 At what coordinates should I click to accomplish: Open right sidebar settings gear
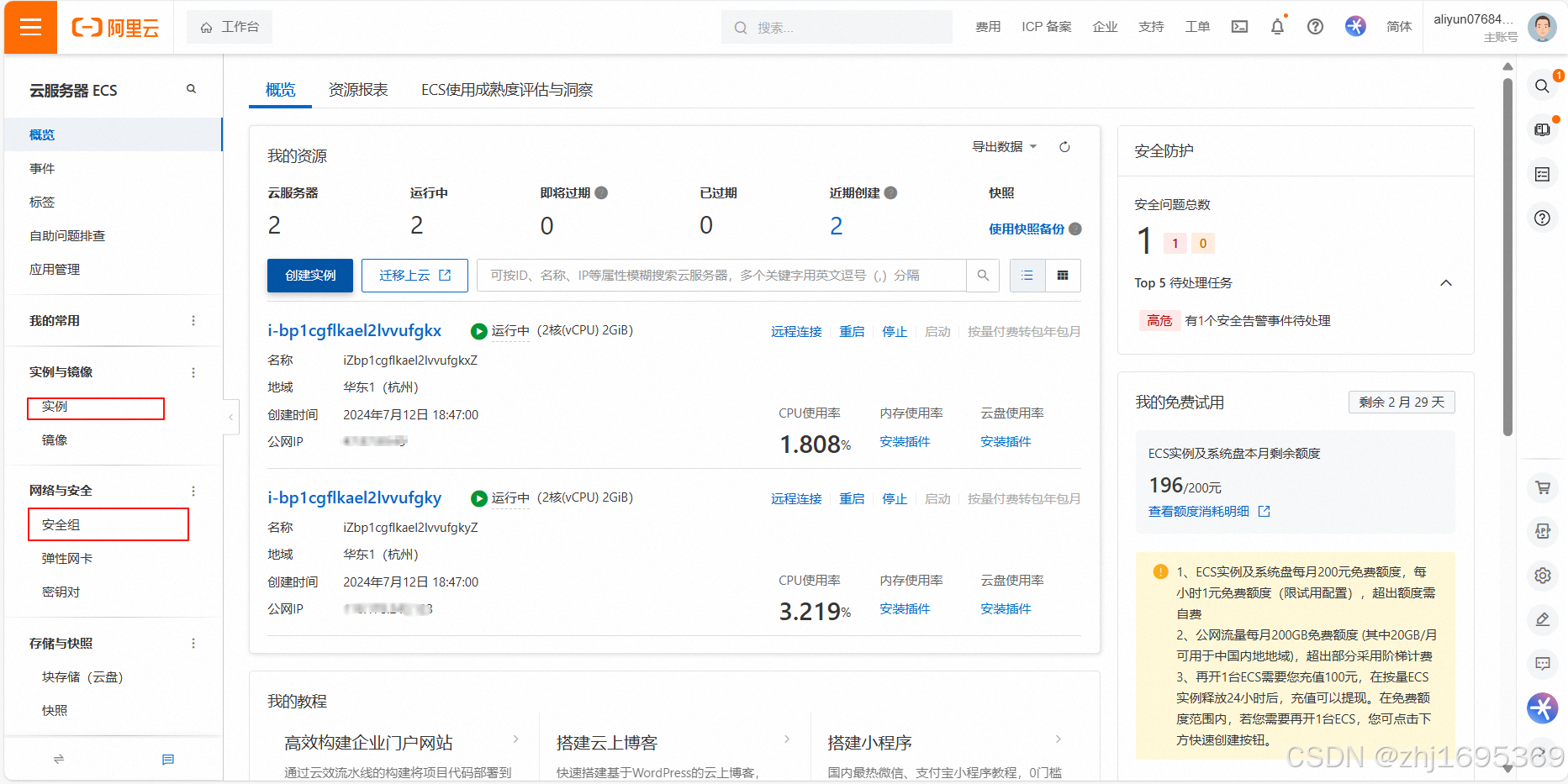click(x=1542, y=576)
